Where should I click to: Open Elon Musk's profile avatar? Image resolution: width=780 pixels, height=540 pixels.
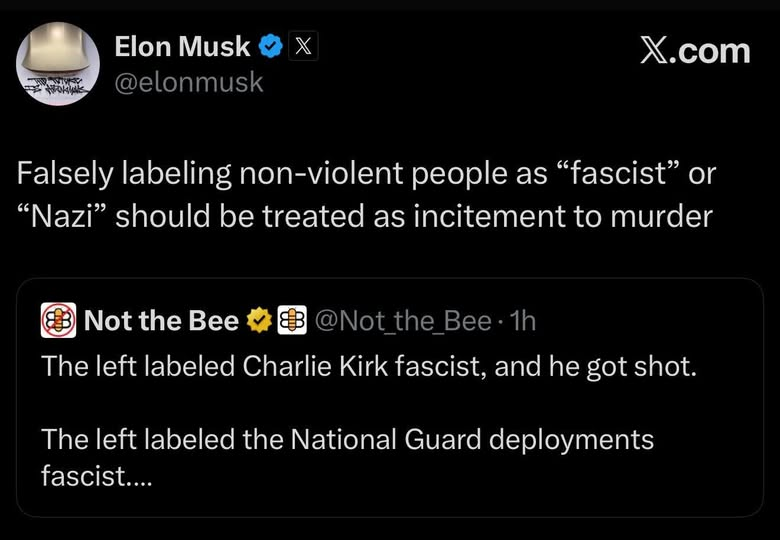pos(58,64)
